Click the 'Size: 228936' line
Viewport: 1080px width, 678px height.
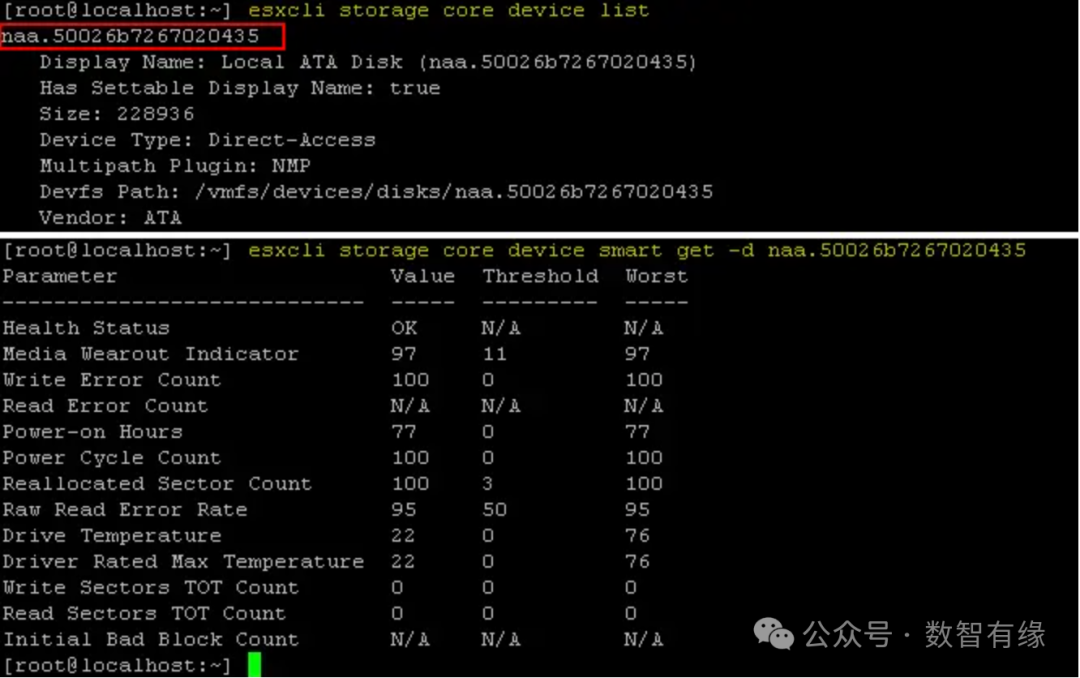(117, 114)
